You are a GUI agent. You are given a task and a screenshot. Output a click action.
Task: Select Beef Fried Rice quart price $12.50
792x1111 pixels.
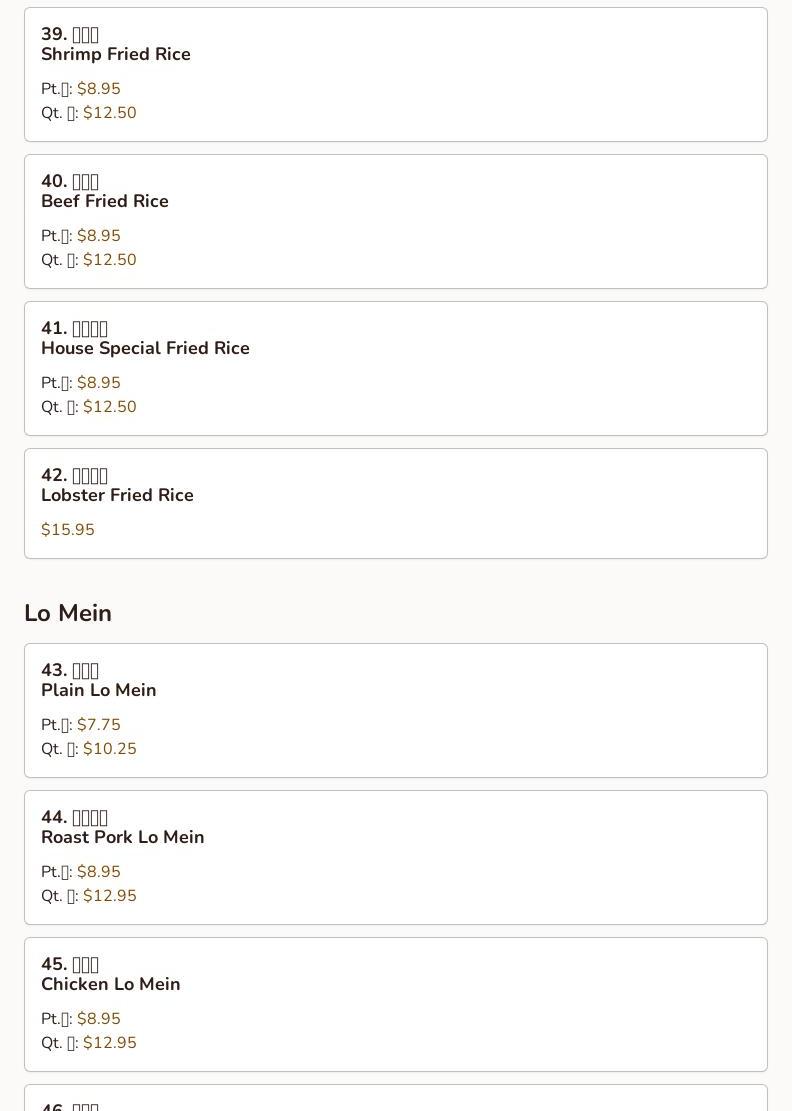click(x=110, y=260)
